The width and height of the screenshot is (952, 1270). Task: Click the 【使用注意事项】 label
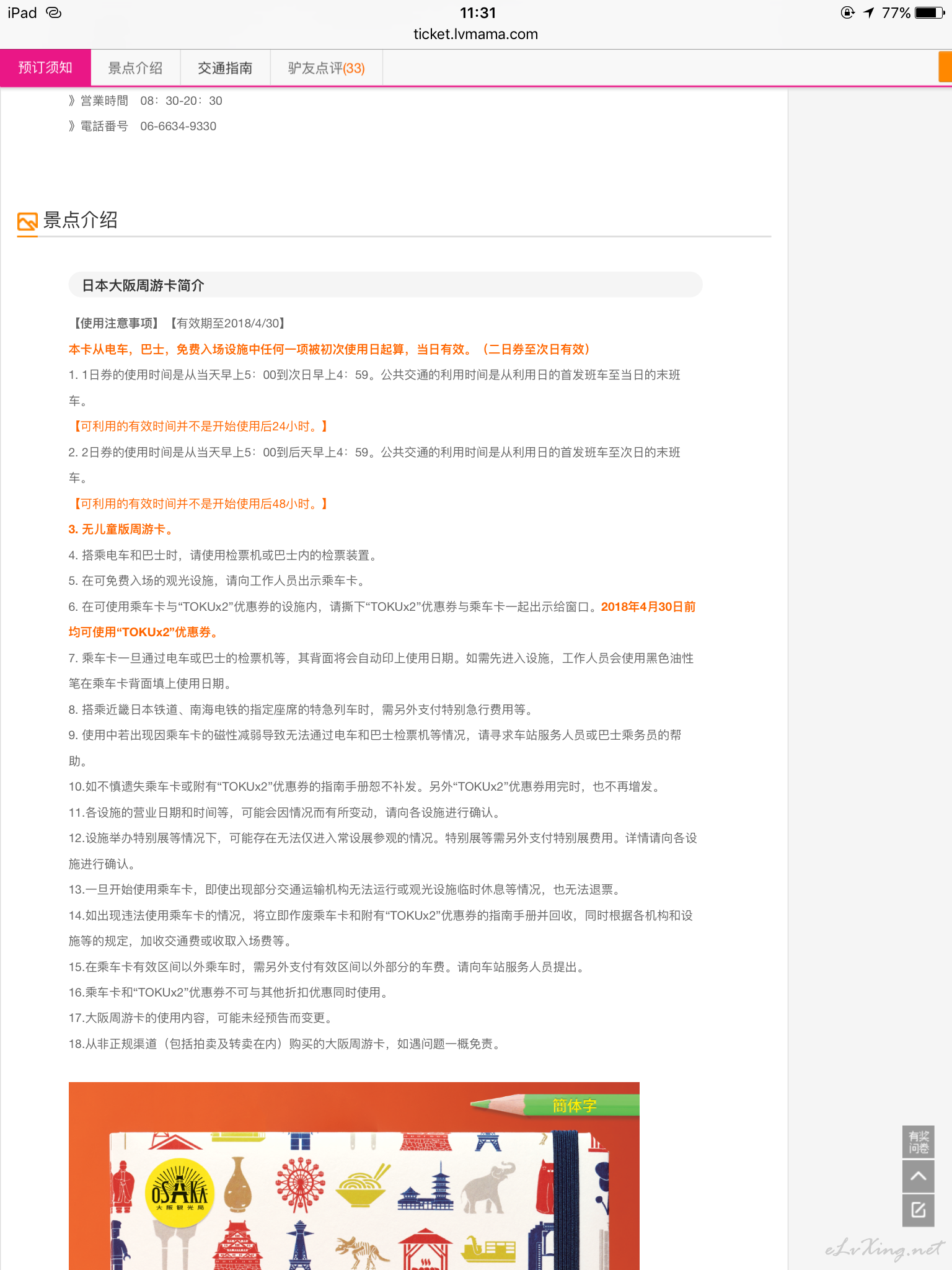[x=116, y=323]
